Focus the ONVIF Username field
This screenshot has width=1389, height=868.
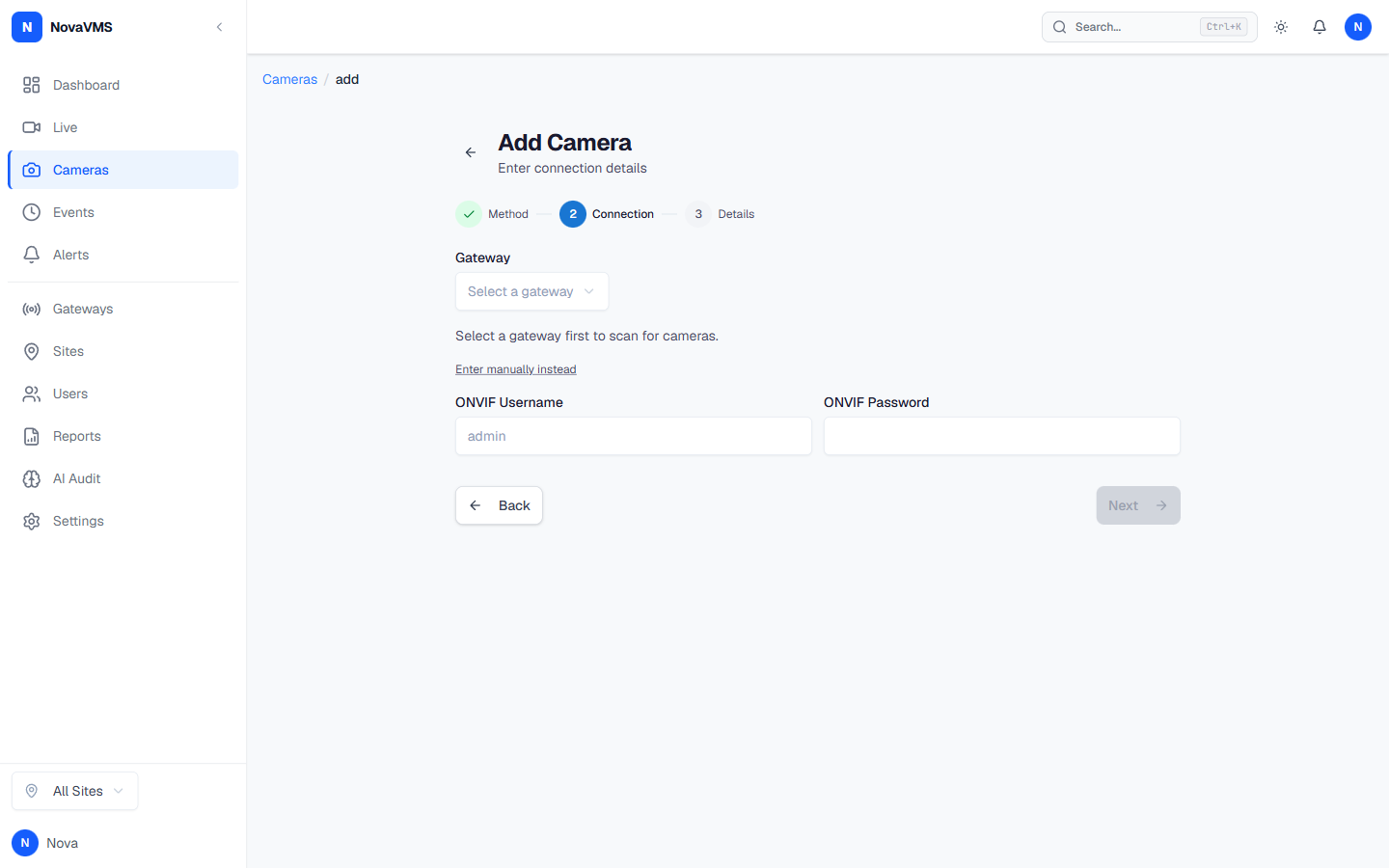pos(634,436)
